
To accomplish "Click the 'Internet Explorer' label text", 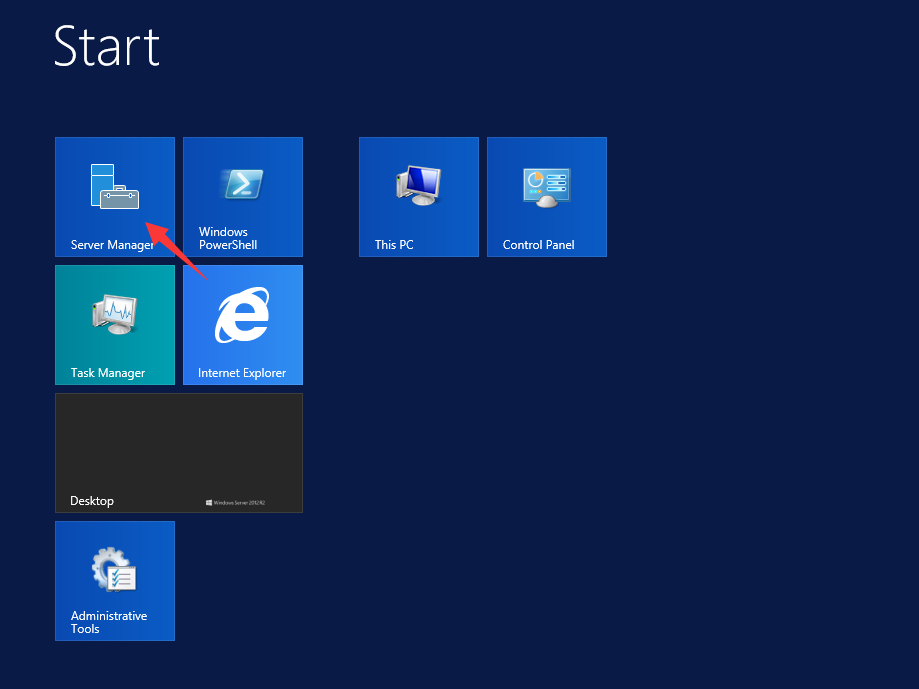I will [x=242, y=373].
